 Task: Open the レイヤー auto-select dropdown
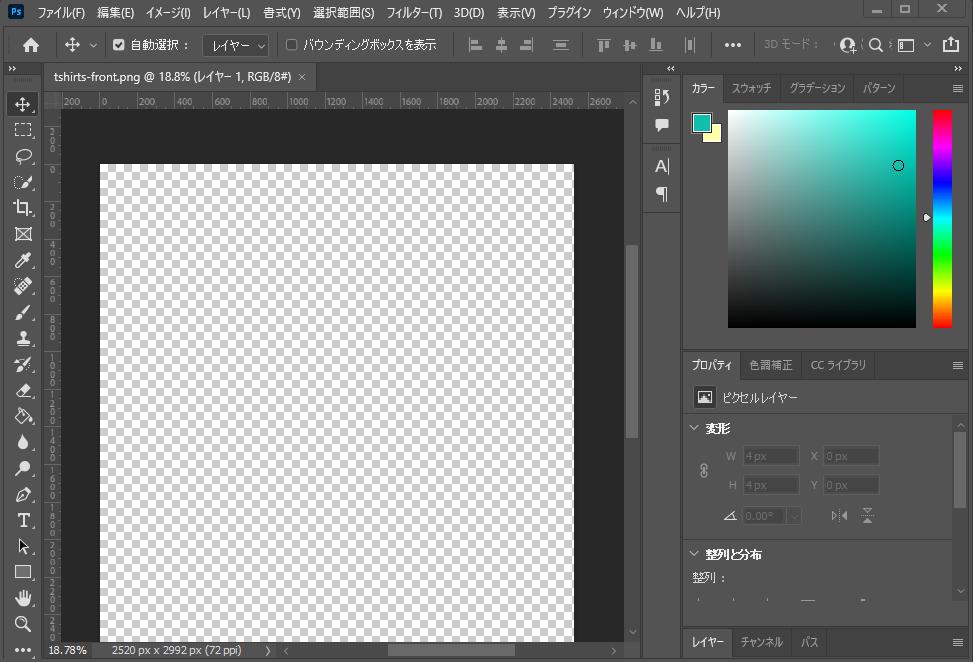(x=236, y=45)
